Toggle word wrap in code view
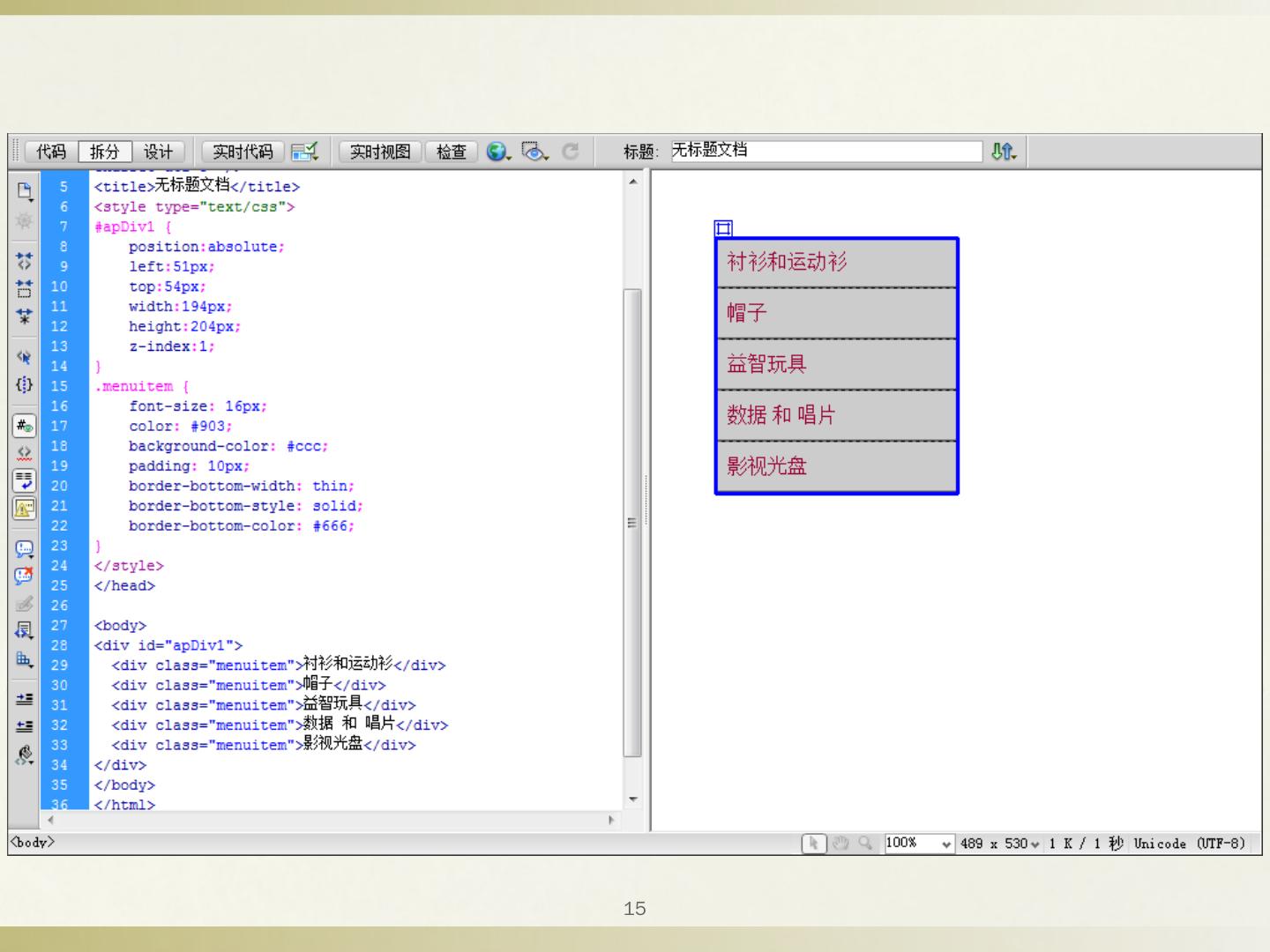 click(x=24, y=480)
